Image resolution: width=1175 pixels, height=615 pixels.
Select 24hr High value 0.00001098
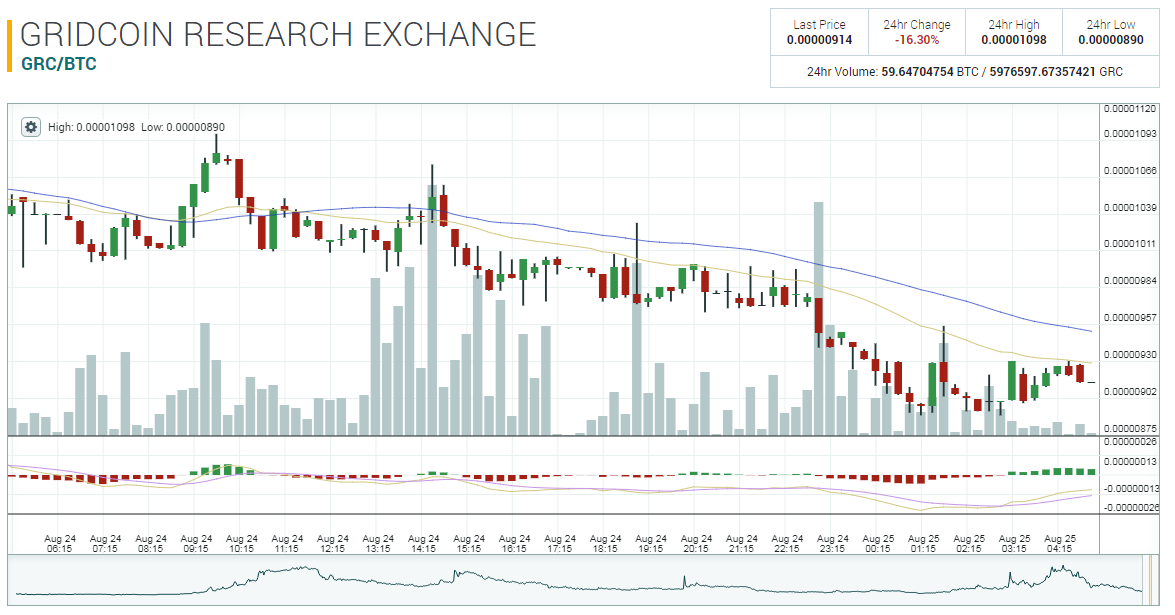1014,40
